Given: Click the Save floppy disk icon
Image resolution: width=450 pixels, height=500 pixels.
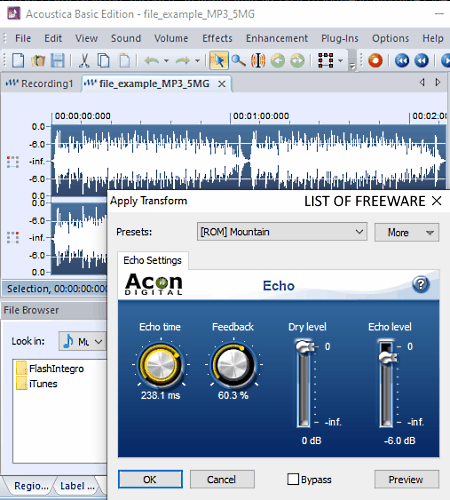Looking at the screenshot, I should tap(57, 61).
